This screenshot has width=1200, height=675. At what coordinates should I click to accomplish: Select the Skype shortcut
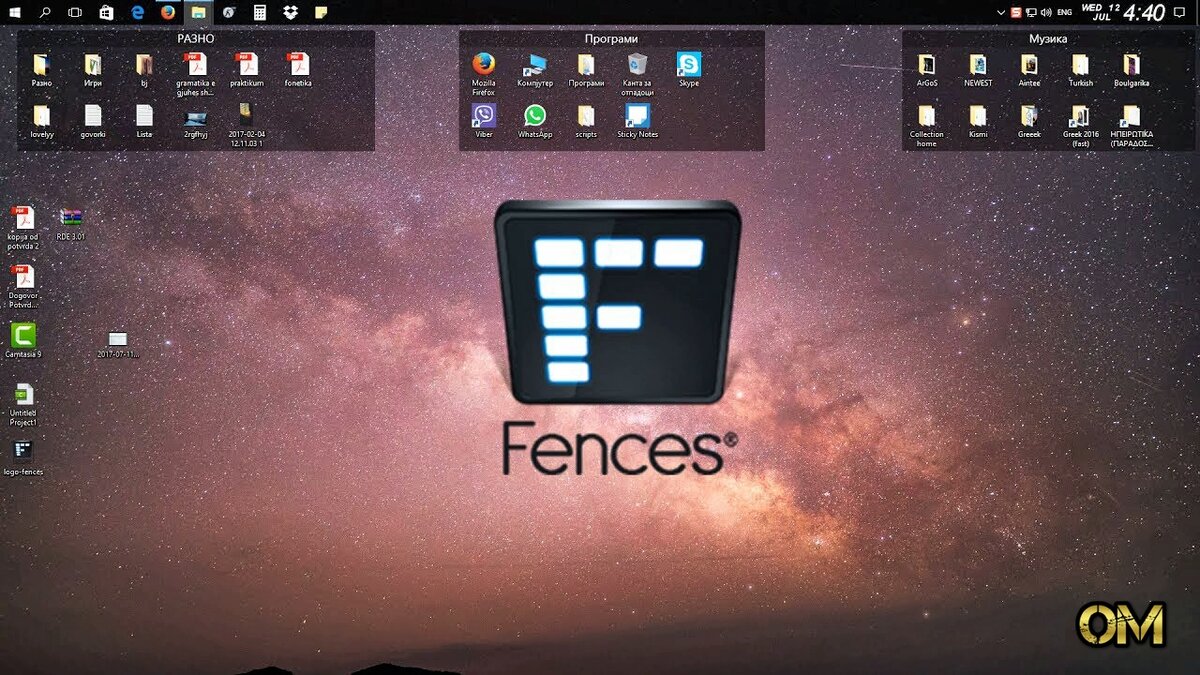tap(689, 70)
